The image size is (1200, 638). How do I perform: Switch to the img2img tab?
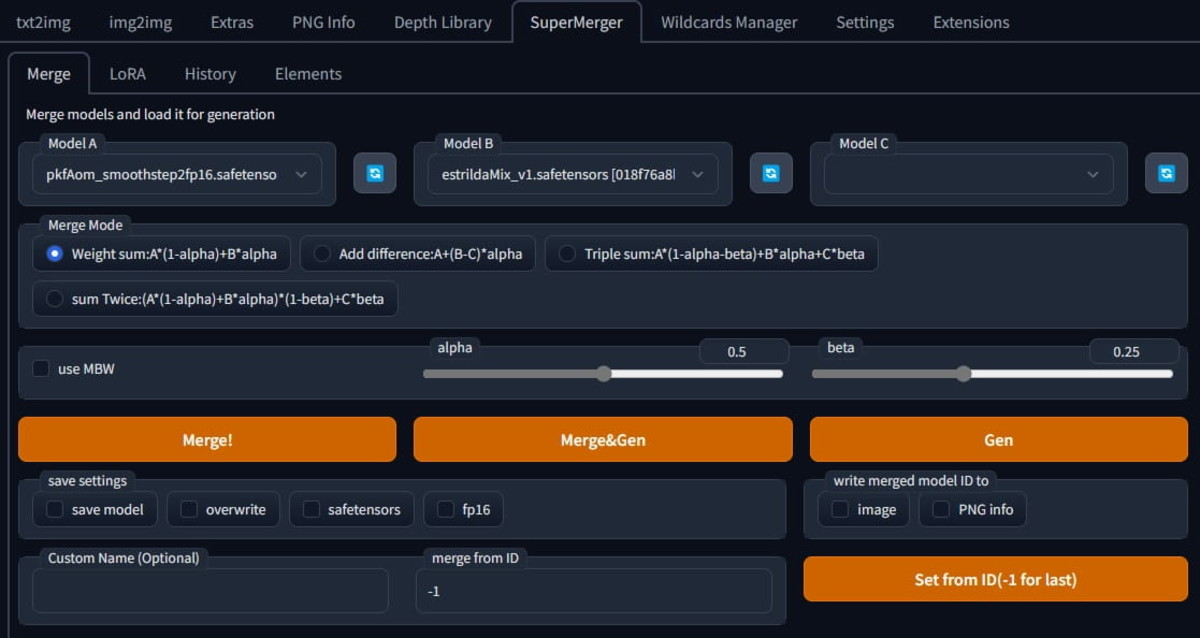coord(139,22)
